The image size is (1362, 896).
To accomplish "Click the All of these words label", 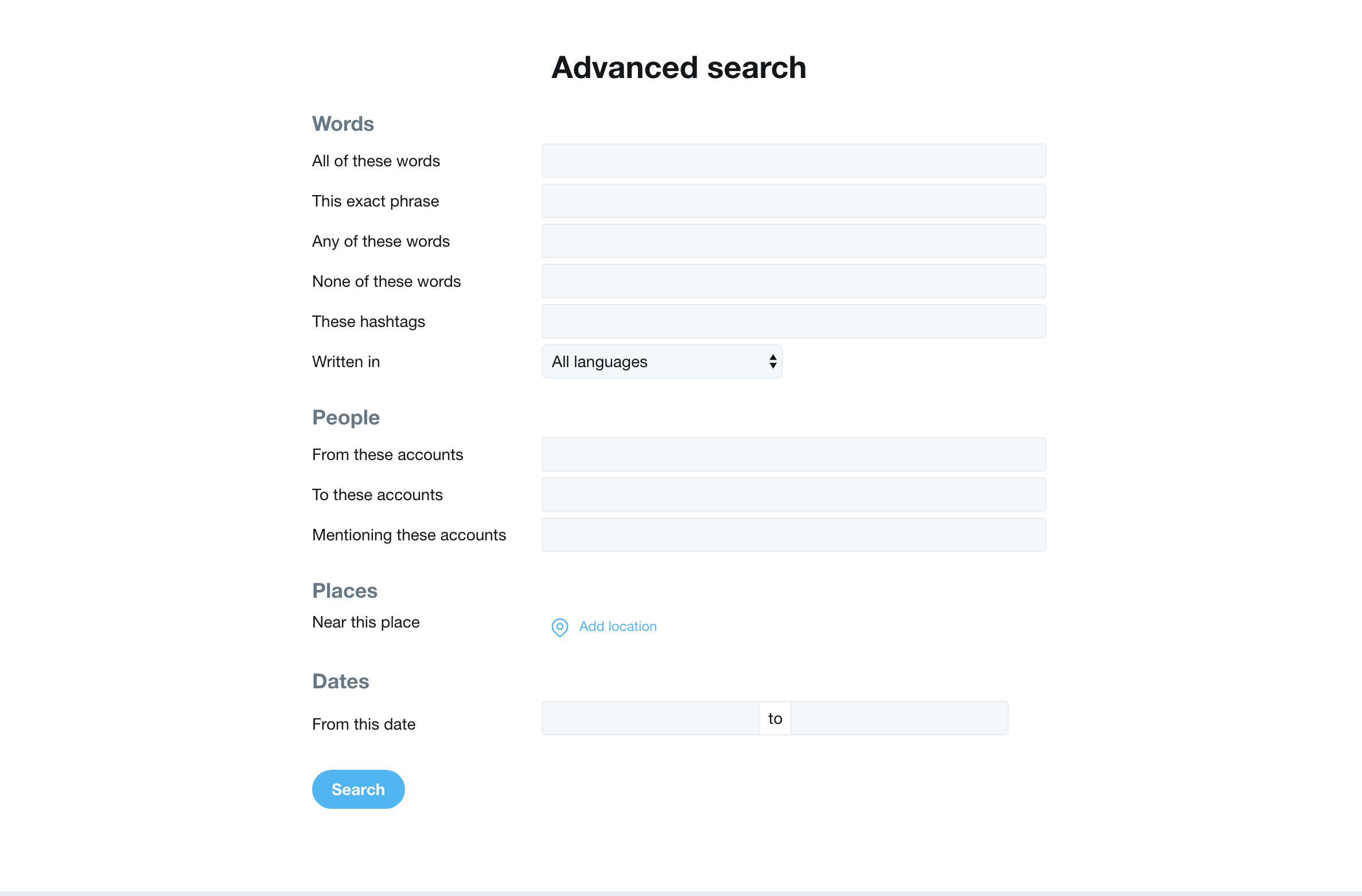I will point(376,161).
